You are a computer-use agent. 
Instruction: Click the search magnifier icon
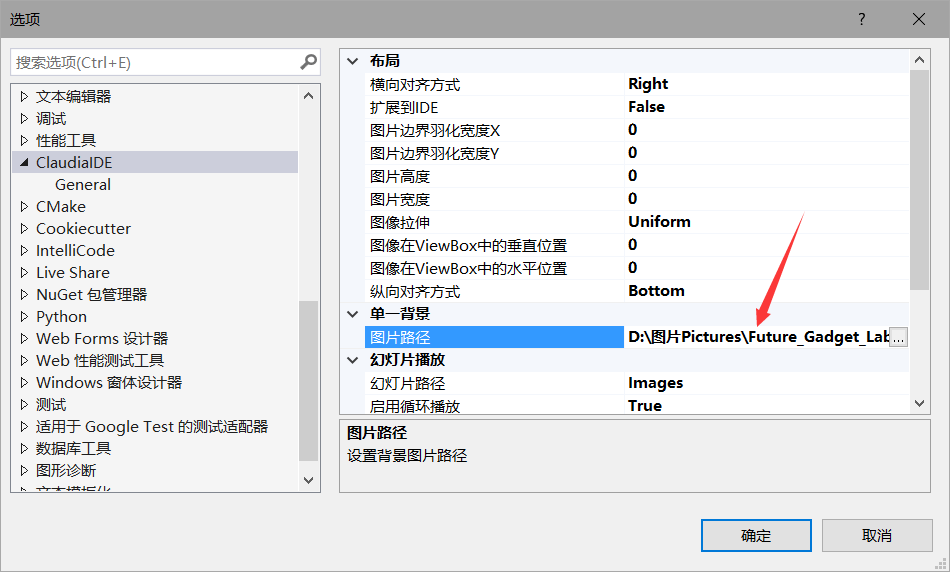[308, 62]
